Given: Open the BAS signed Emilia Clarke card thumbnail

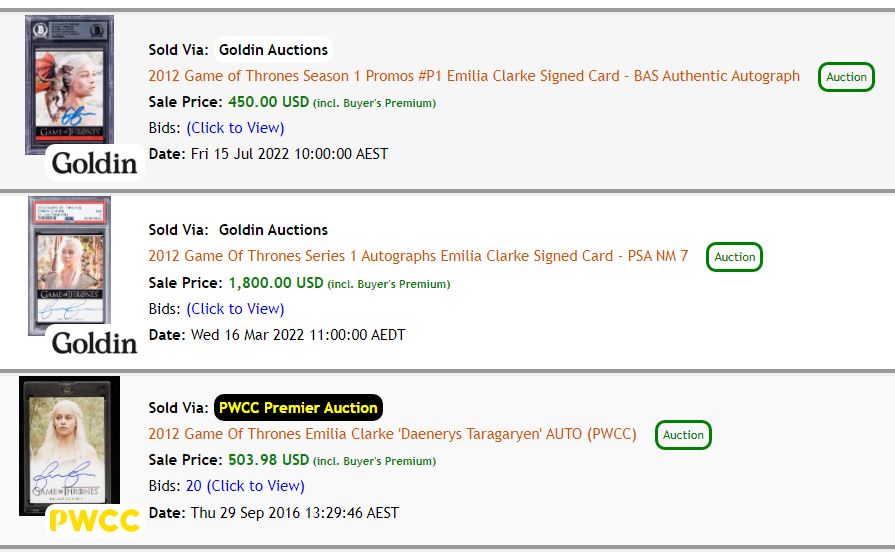Looking at the screenshot, I should [x=69, y=84].
